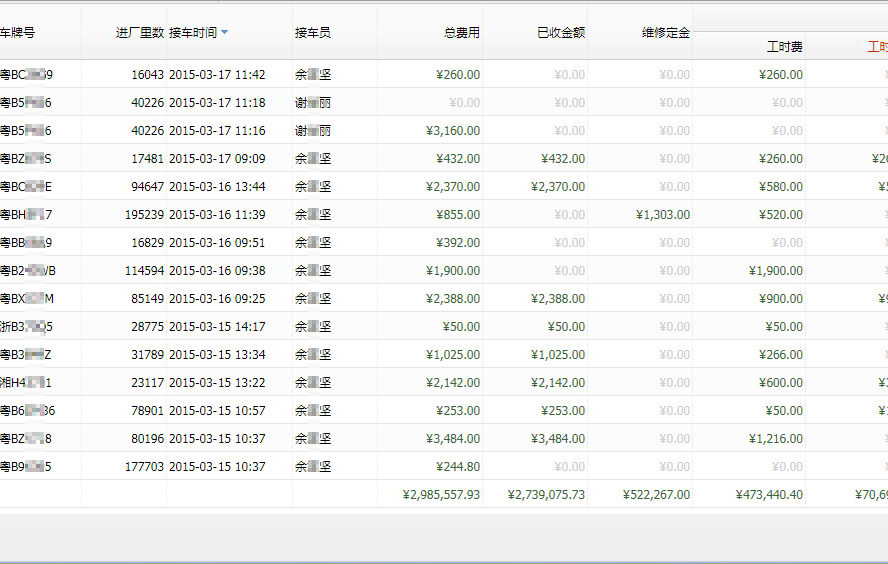Click the sort arrow beside 接车时间
This screenshot has height=564, width=888.
[225, 33]
